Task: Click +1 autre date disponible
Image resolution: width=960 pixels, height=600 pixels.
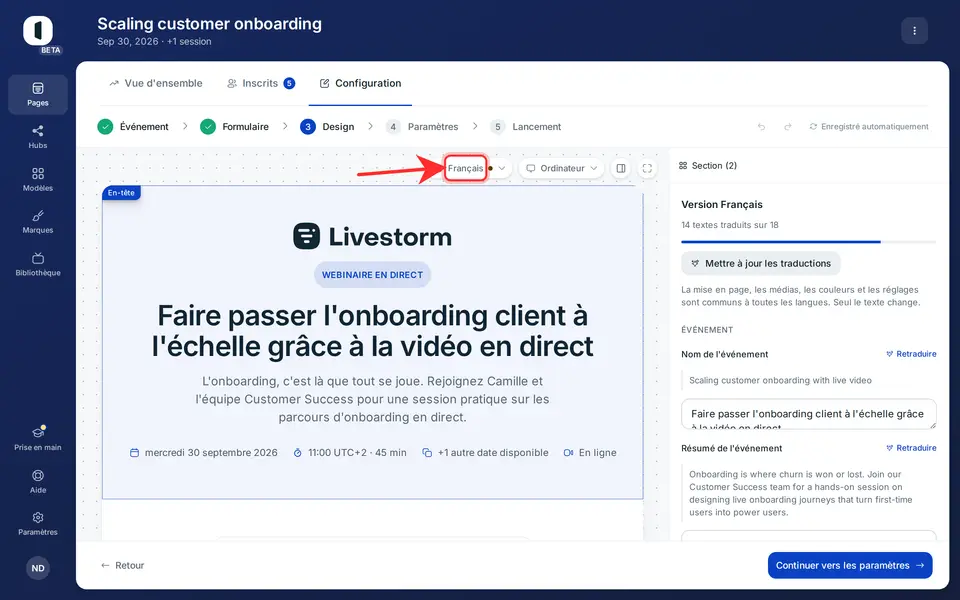Action: click(x=486, y=453)
